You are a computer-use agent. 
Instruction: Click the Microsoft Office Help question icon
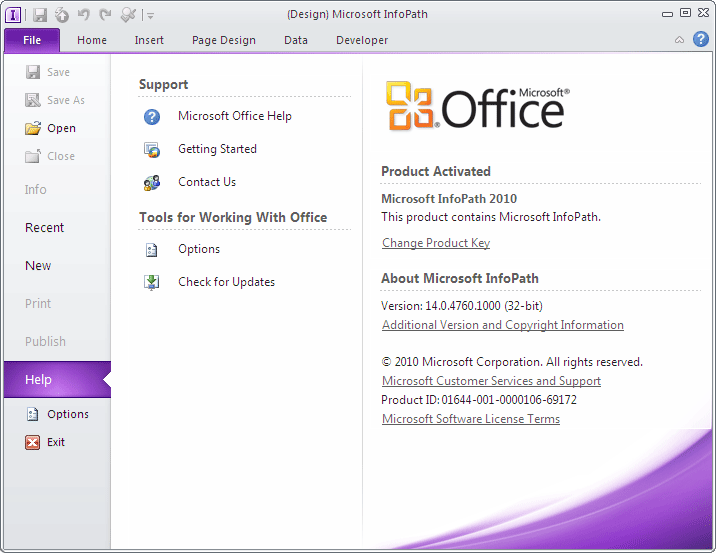152,116
